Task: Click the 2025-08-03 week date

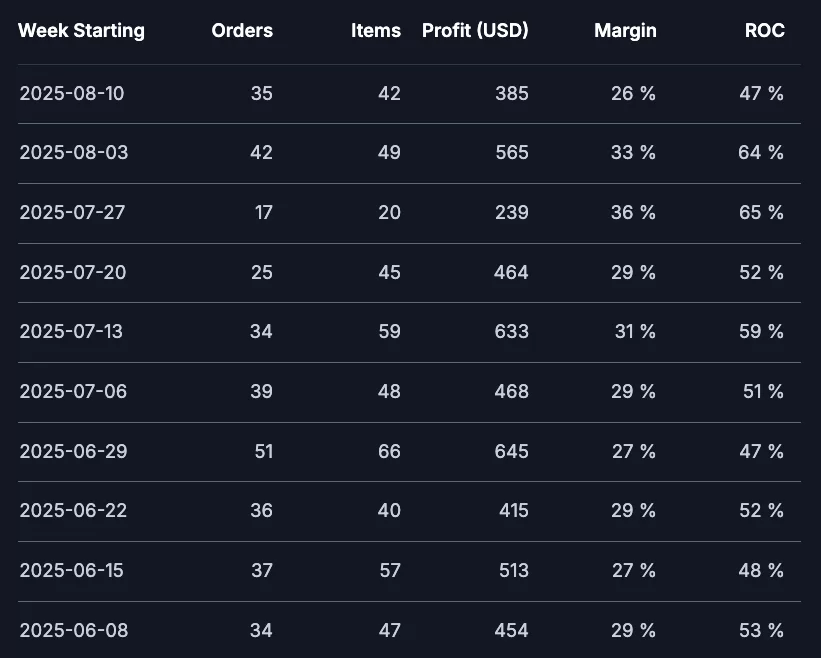Action: pyautogui.click(x=74, y=152)
